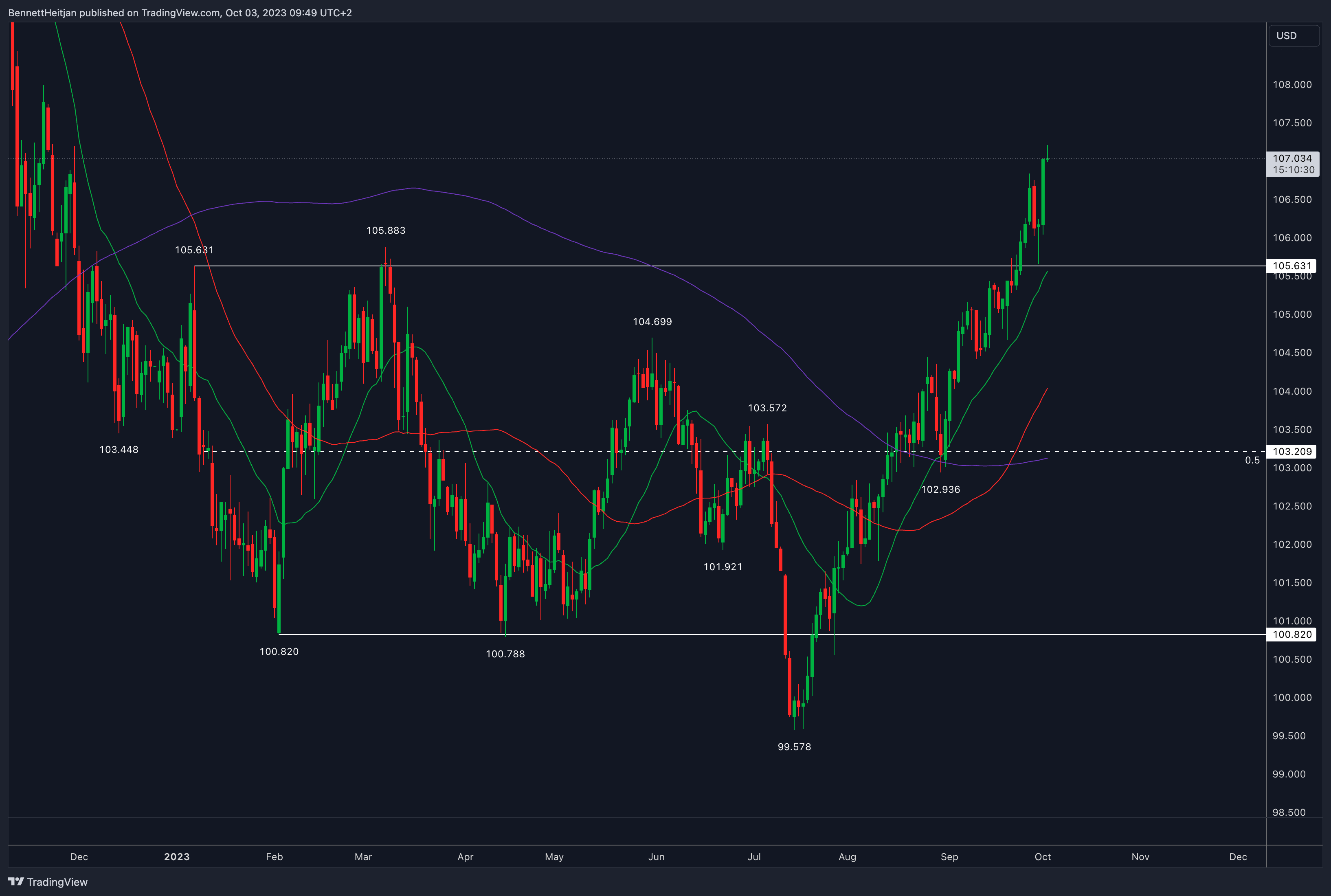Click the Mar label on time axis
Image resolution: width=1331 pixels, height=896 pixels.
(363, 856)
